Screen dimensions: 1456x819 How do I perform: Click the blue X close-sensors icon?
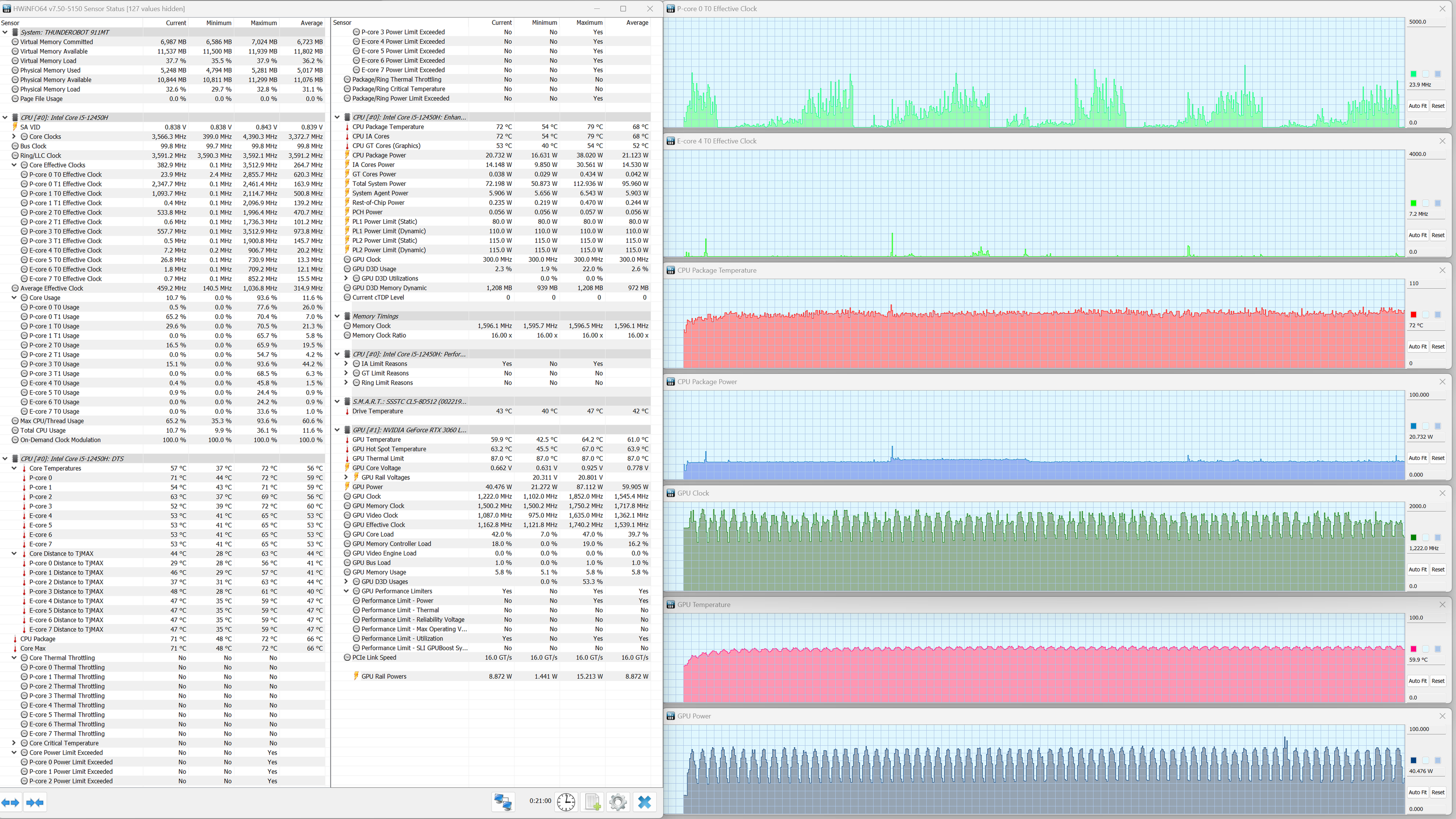click(x=645, y=802)
